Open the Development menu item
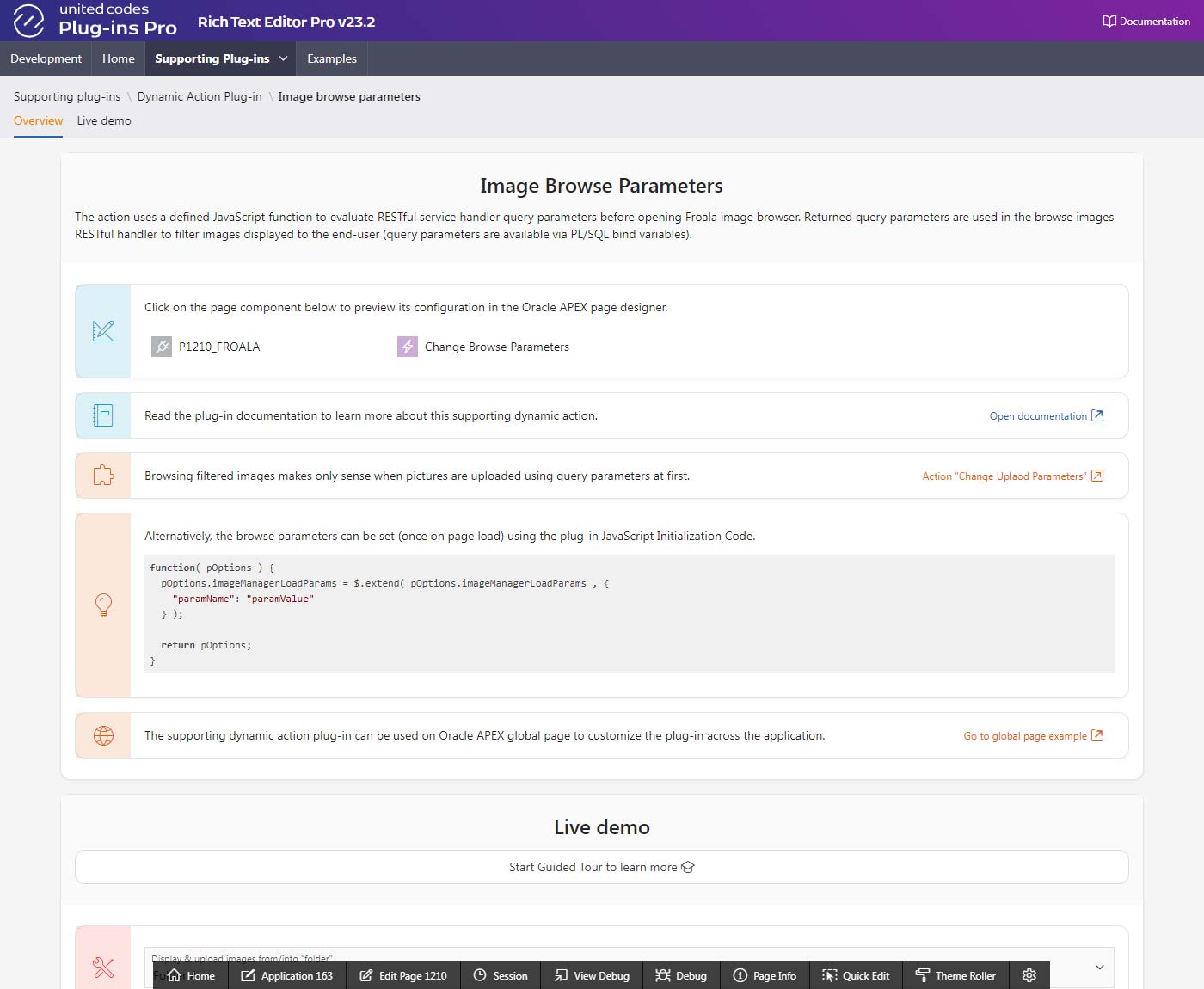 (46, 58)
